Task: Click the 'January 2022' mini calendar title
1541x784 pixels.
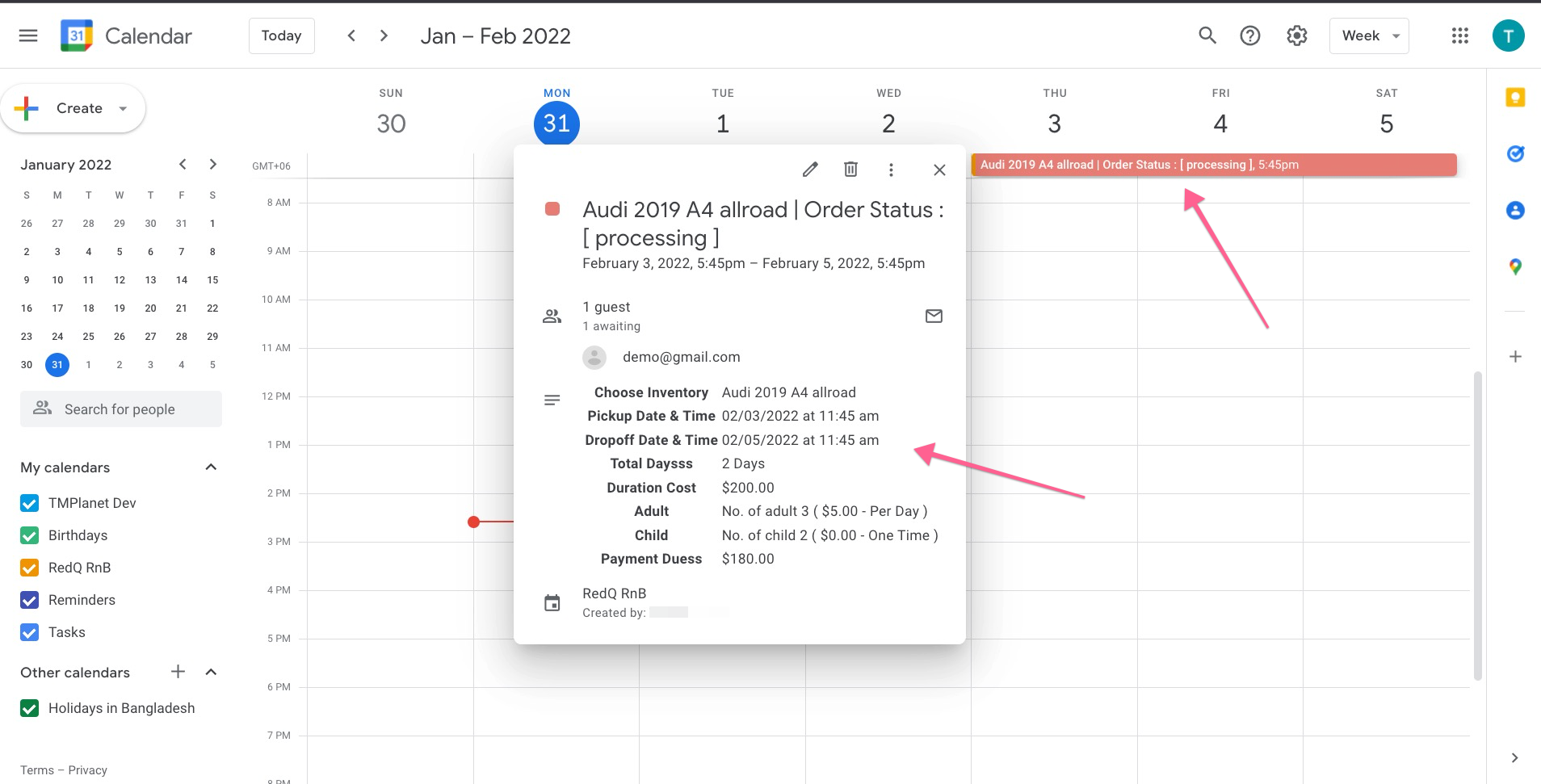Action: [66, 165]
